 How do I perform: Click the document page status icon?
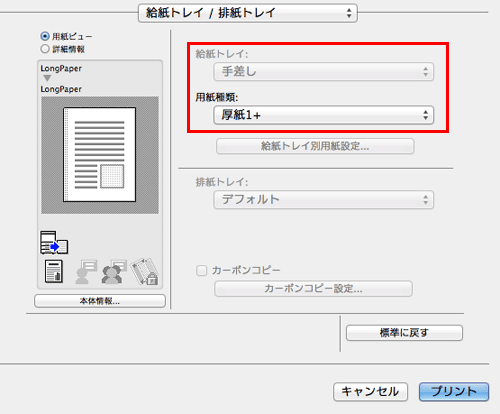(54, 271)
